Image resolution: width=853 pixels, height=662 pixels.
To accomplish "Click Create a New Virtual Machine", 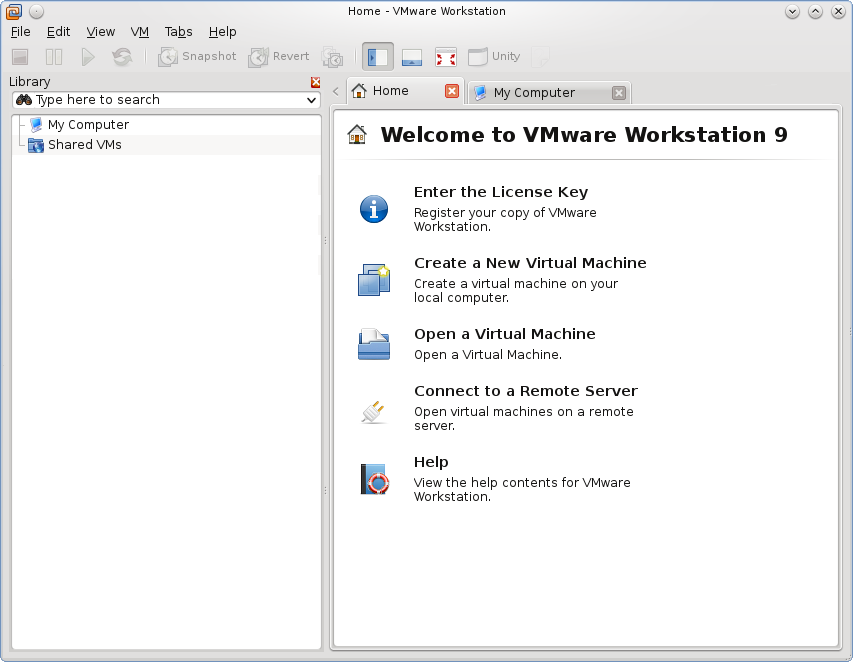I will 530,263.
